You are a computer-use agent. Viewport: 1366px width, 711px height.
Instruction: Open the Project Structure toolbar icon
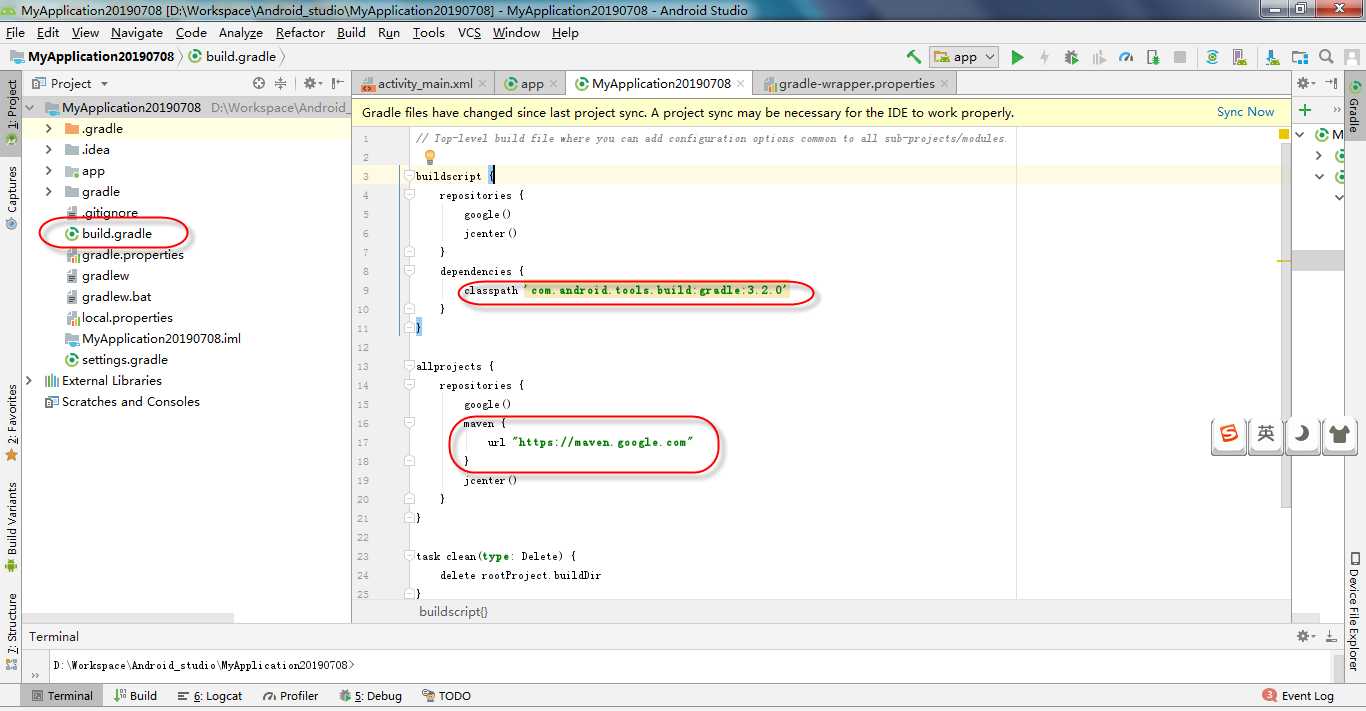coord(1299,57)
